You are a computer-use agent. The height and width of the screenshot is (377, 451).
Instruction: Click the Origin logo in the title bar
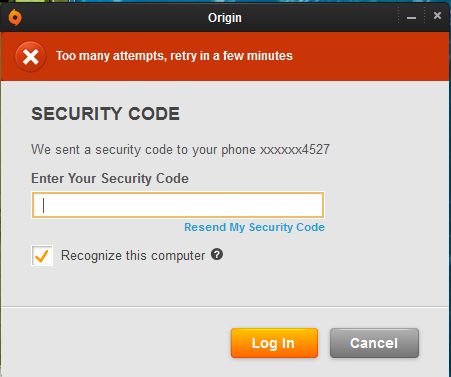coord(15,17)
